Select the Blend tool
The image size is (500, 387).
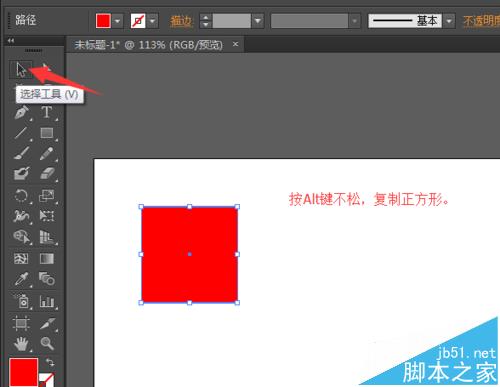coord(47,279)
